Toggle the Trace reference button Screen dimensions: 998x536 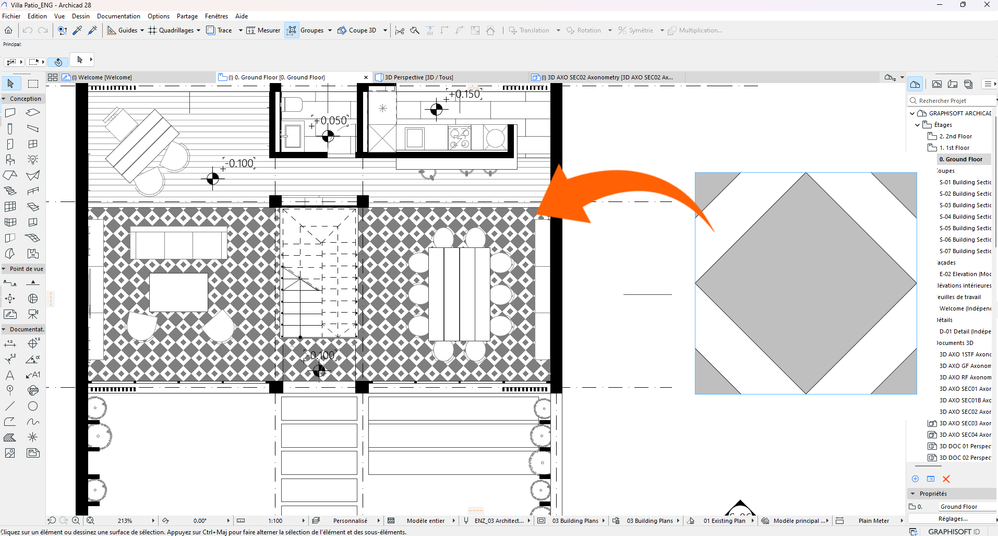tap(219, 30)
